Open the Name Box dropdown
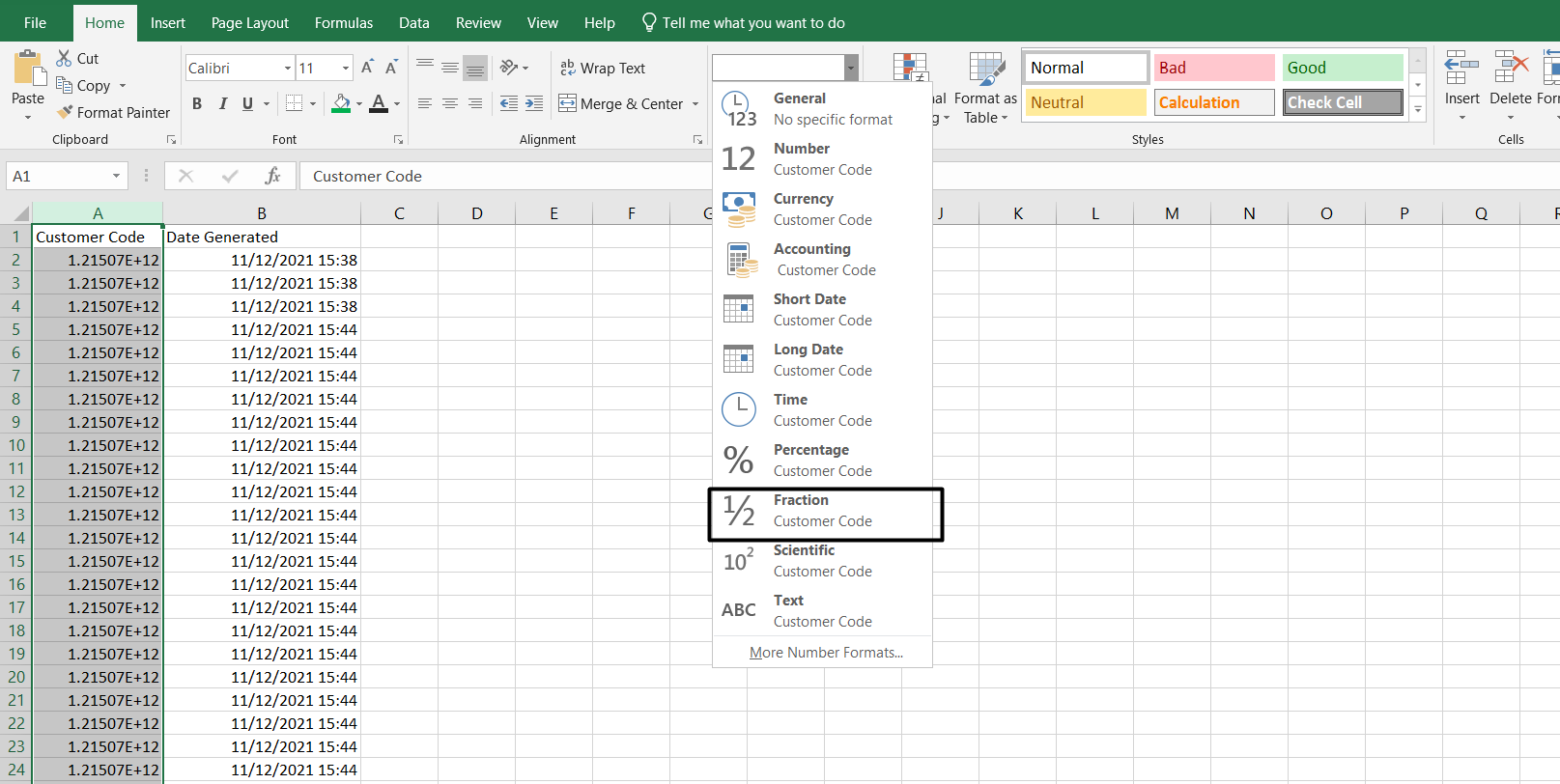1560x784 pixels. (116, 176)
